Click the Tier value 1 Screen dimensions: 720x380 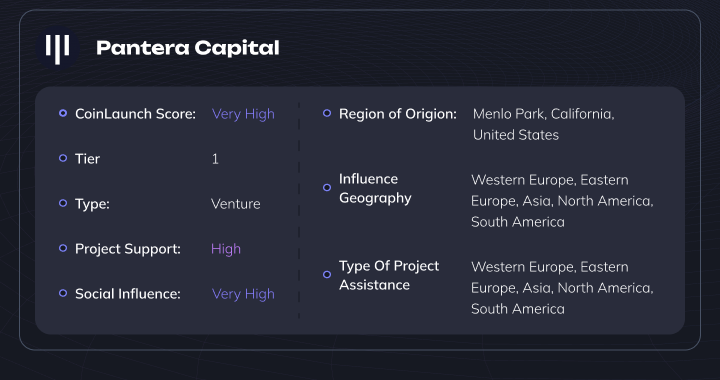(215, 159)
